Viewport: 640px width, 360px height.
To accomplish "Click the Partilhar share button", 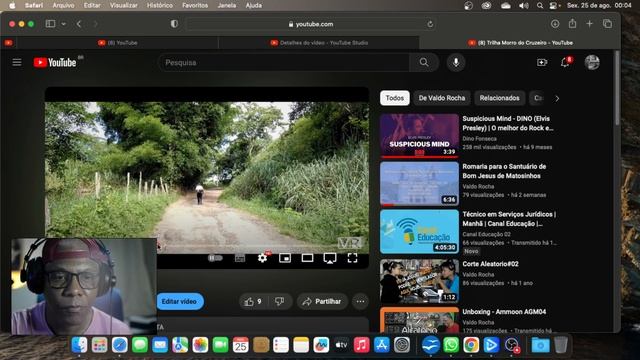I will [322, 302].
